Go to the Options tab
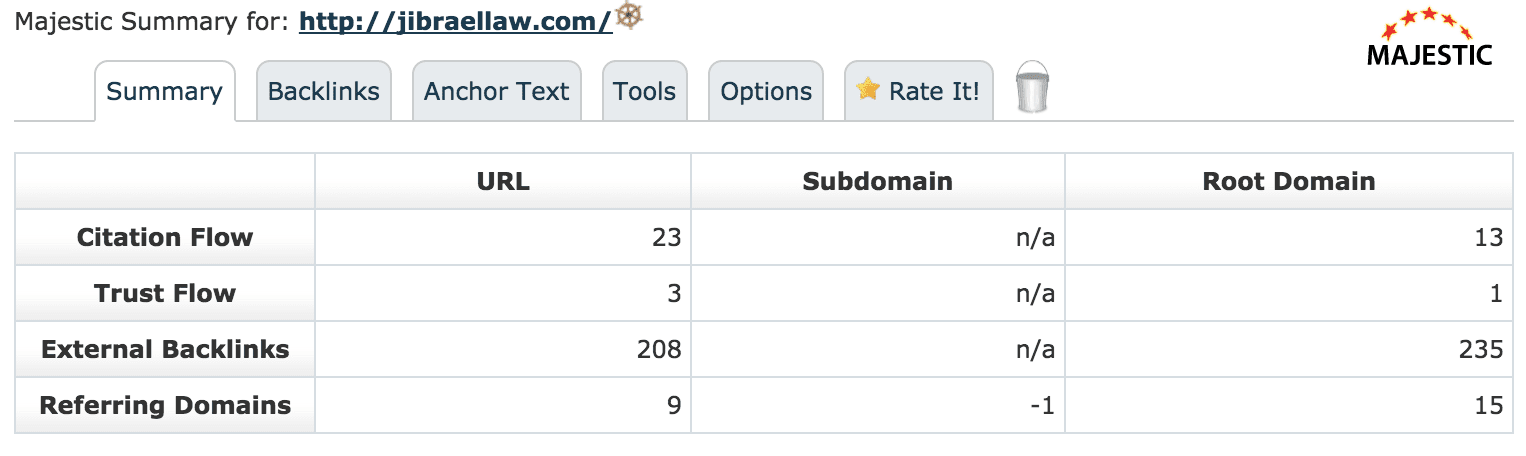The width and height of the screenshot is (1526, 456). click(x=766, y=92)
